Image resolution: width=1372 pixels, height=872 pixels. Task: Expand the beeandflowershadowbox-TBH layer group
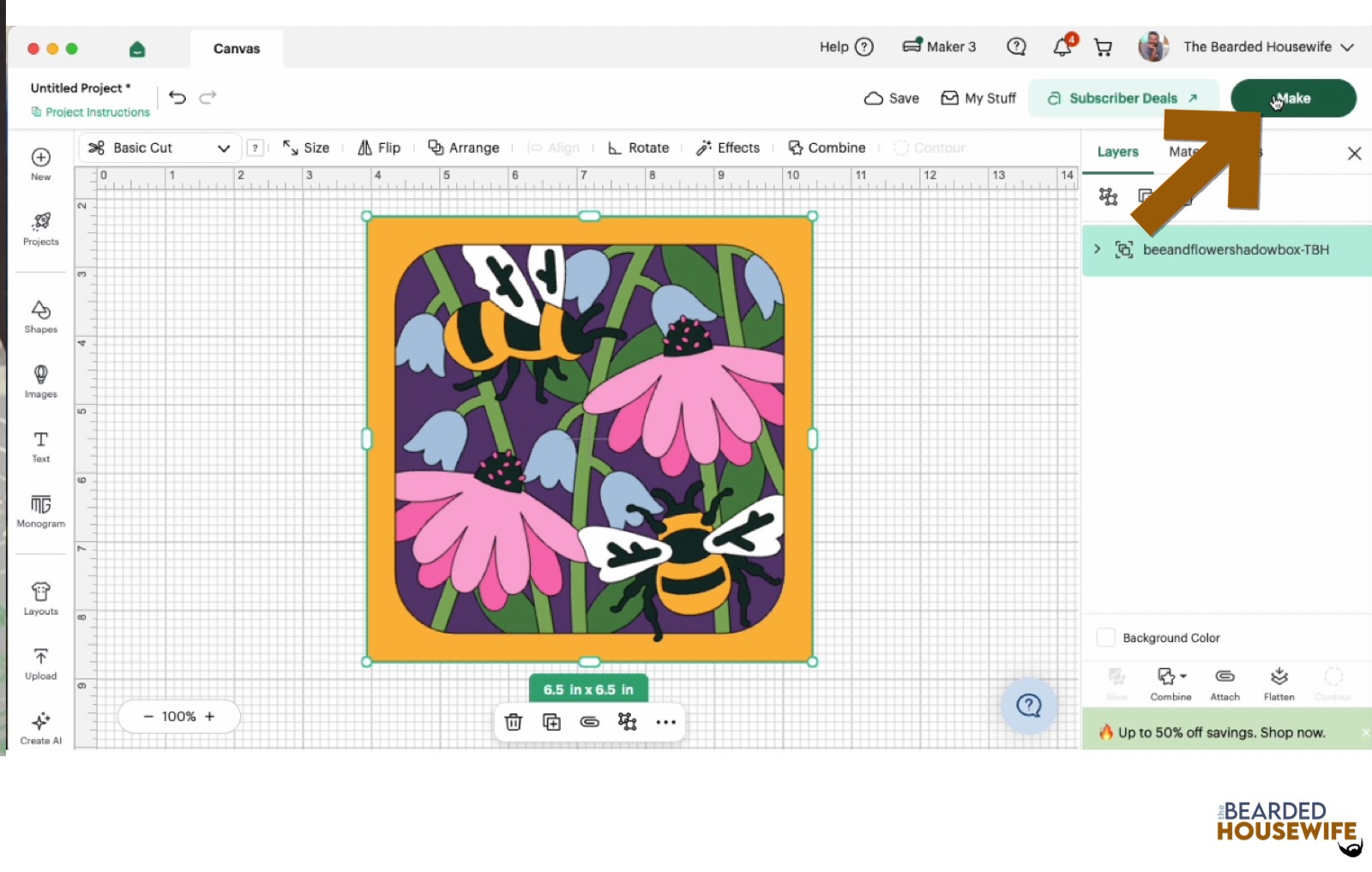click(1098, 250)
